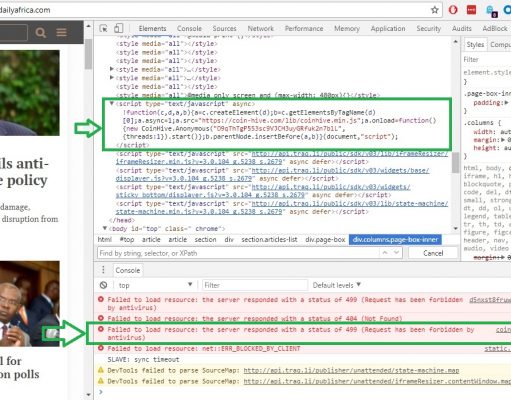Viewport: 511px width, 400px height.
Task: Click the inspect element picker icon
Action: click(x=103, y=29)
